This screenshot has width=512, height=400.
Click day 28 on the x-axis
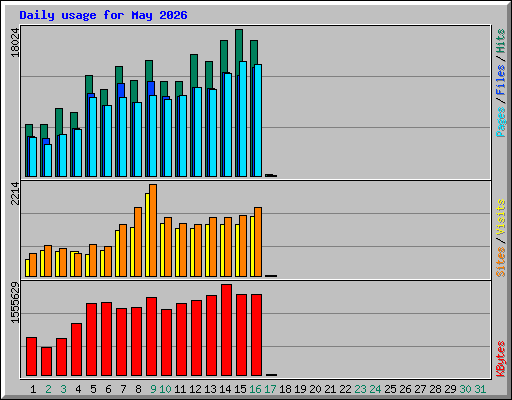[435, 389]
